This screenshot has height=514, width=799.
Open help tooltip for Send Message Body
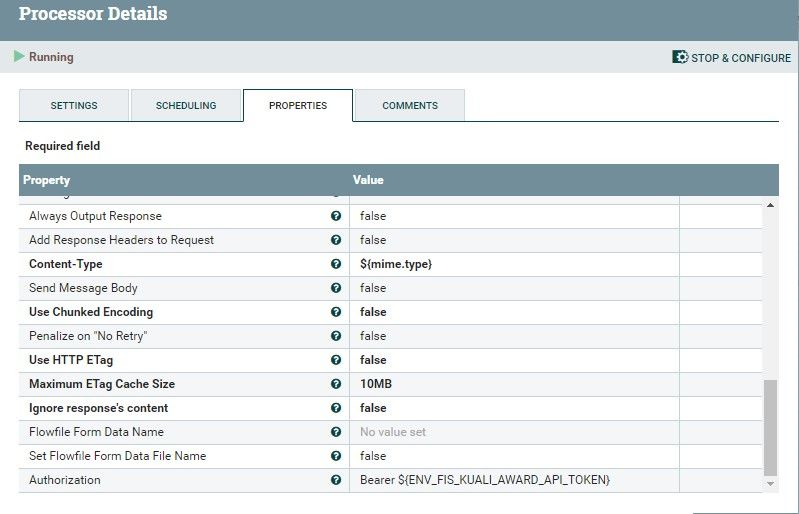point(336,288)
